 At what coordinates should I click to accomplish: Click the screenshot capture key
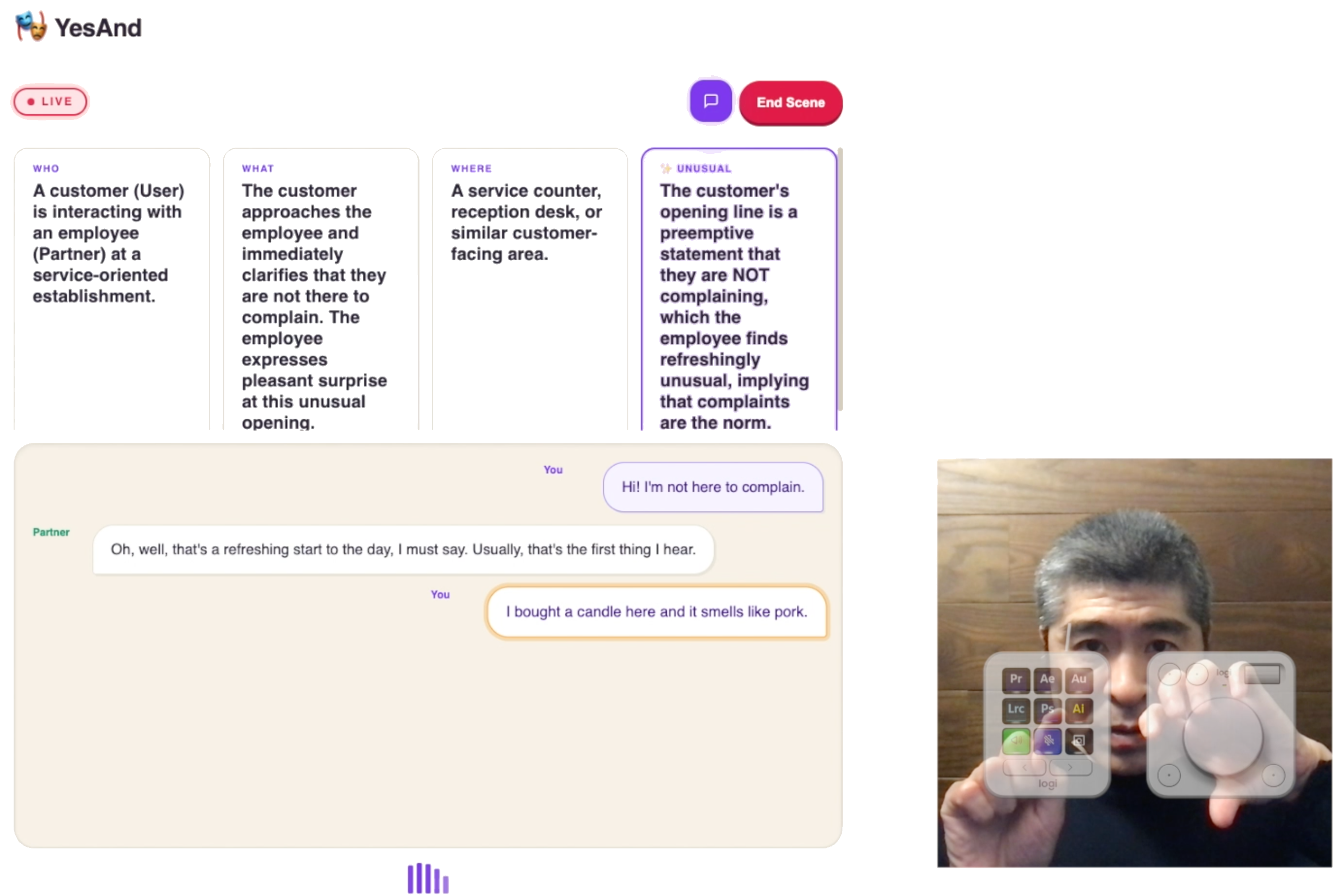click(x=1078, y=741)
